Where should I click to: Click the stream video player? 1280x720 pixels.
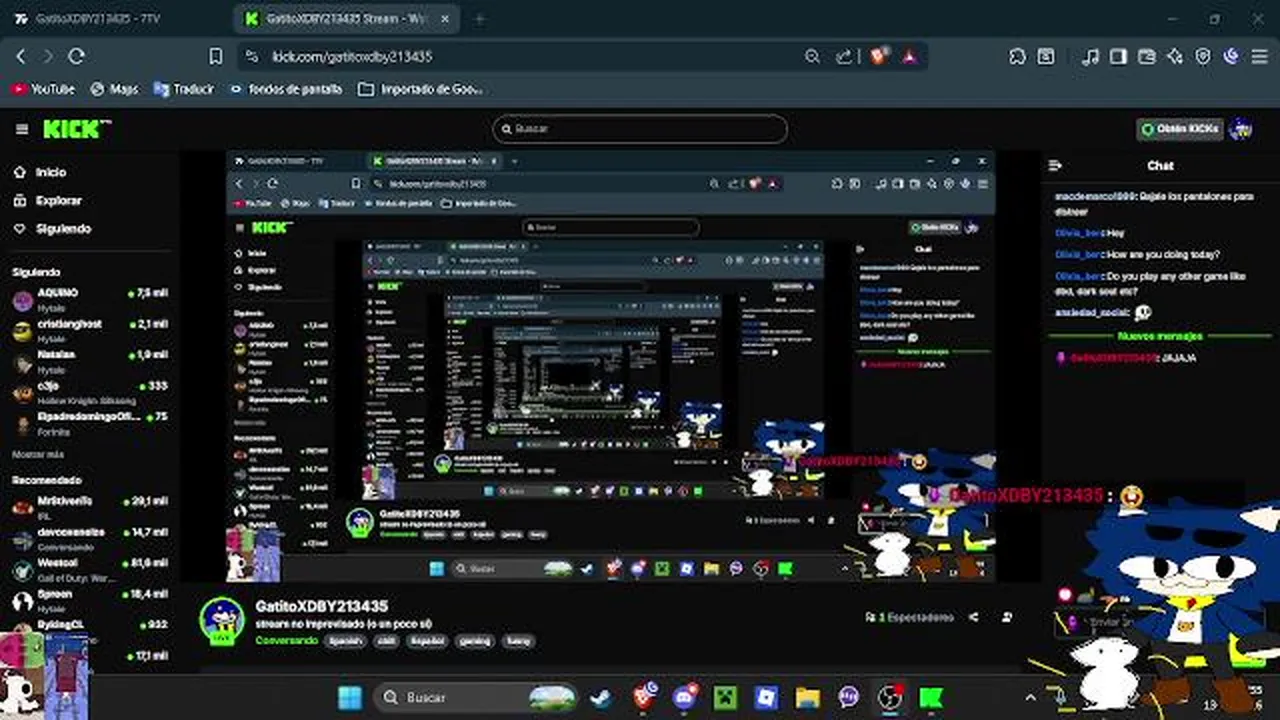point(611,366)
